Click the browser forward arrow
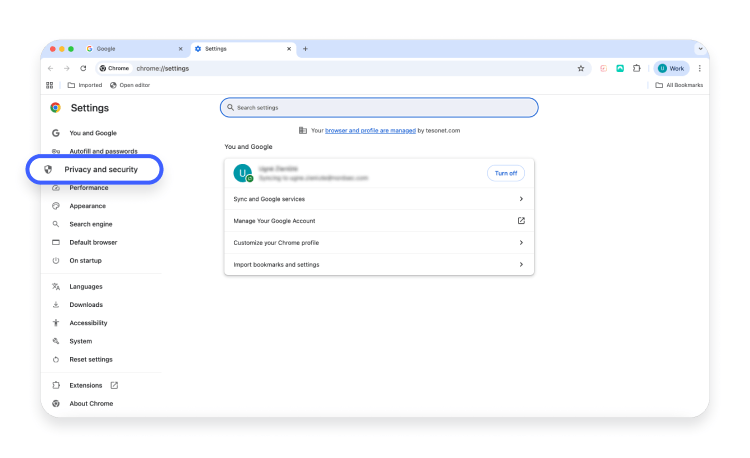750x458 pixels. 66,68
